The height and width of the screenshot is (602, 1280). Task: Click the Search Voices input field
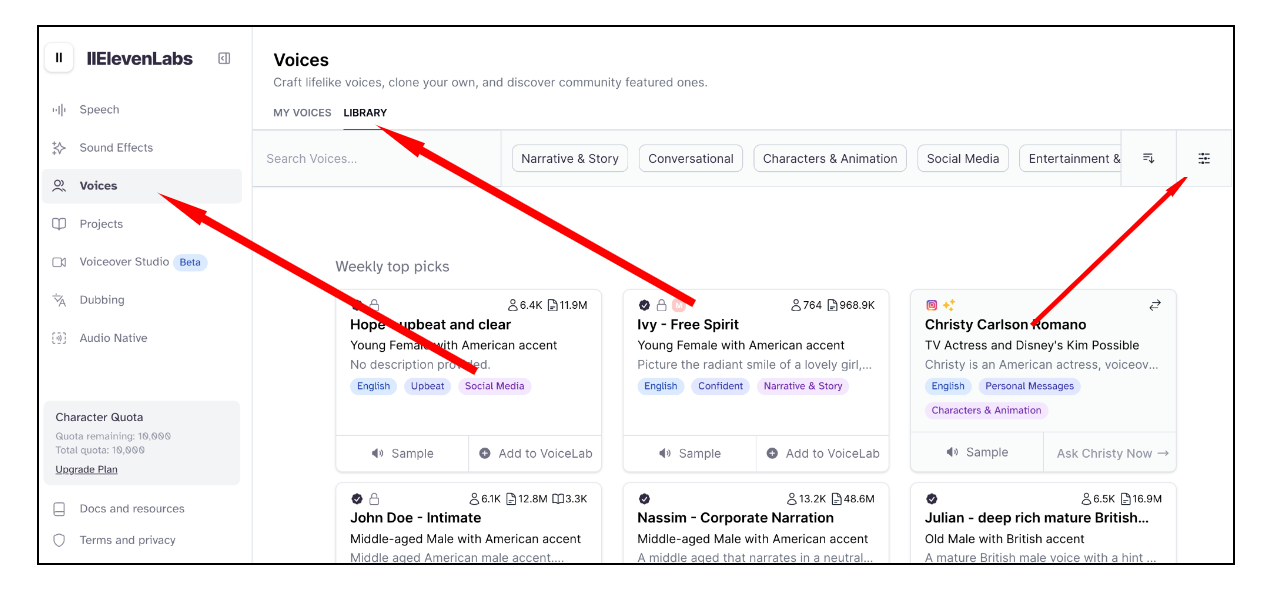click(377, 158)
